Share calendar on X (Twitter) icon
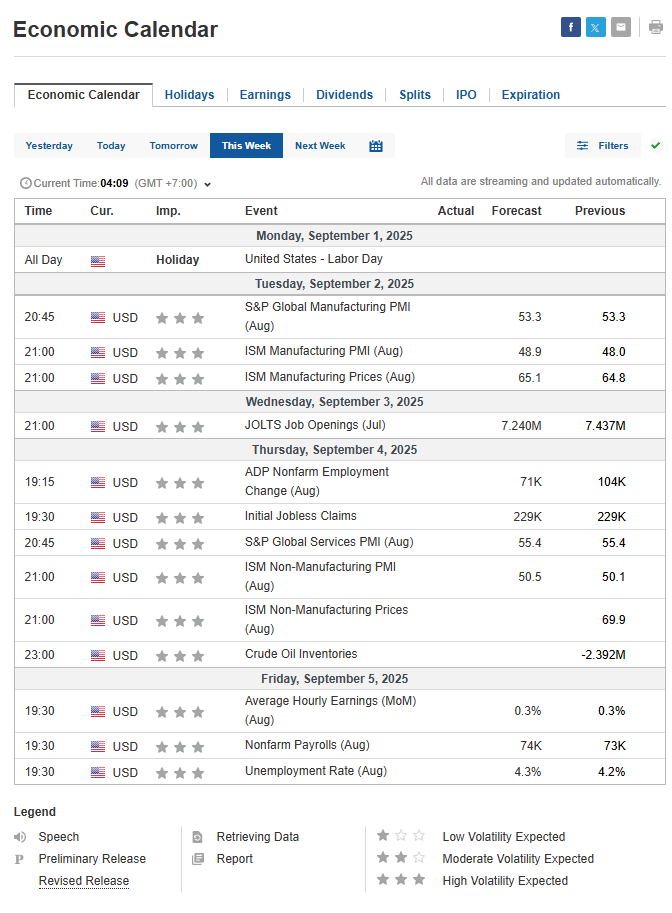The height and width of the screenshot is (913, 672). [596, 28]
